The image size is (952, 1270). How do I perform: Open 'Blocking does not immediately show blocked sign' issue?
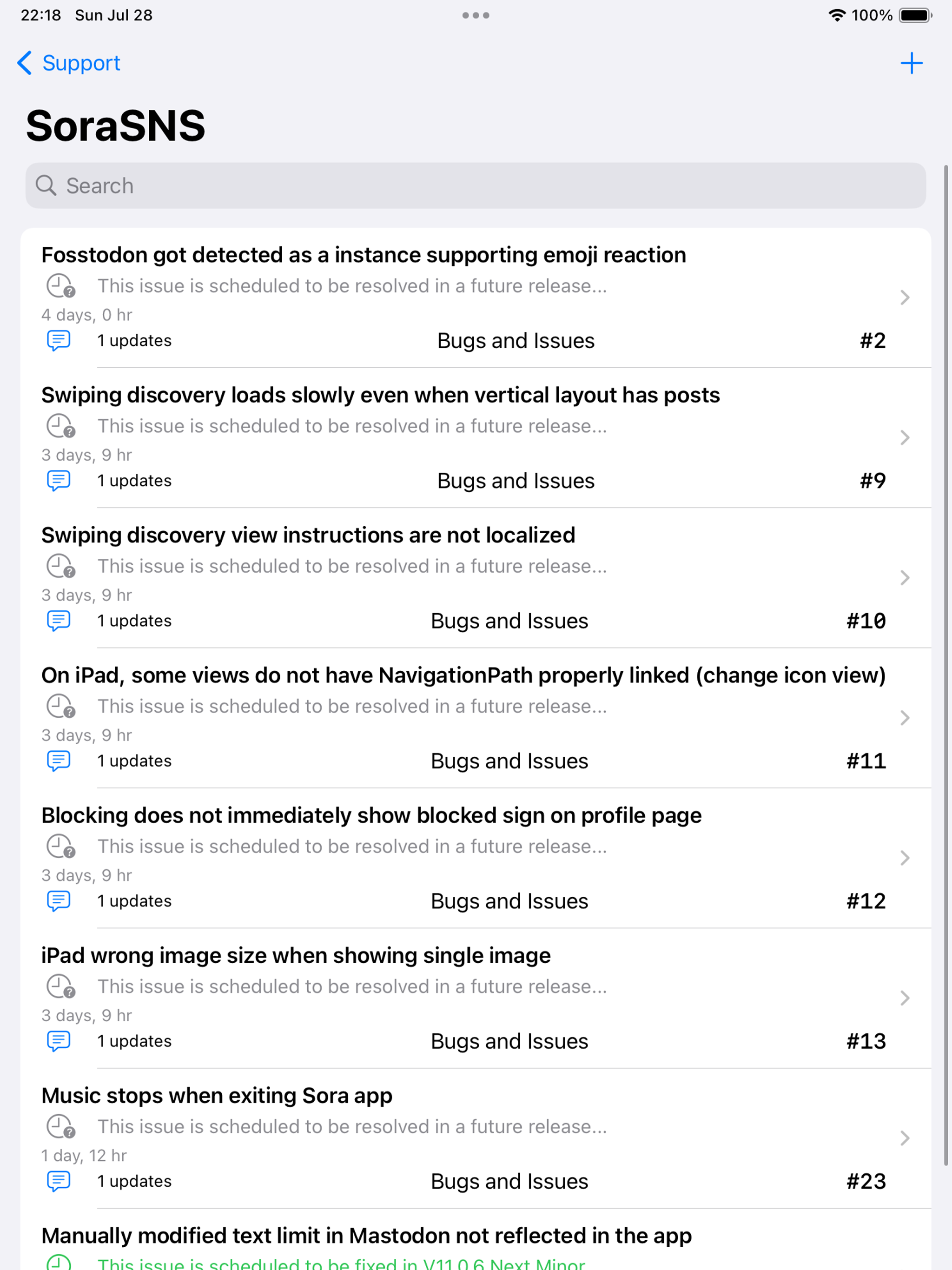[476, 858]
